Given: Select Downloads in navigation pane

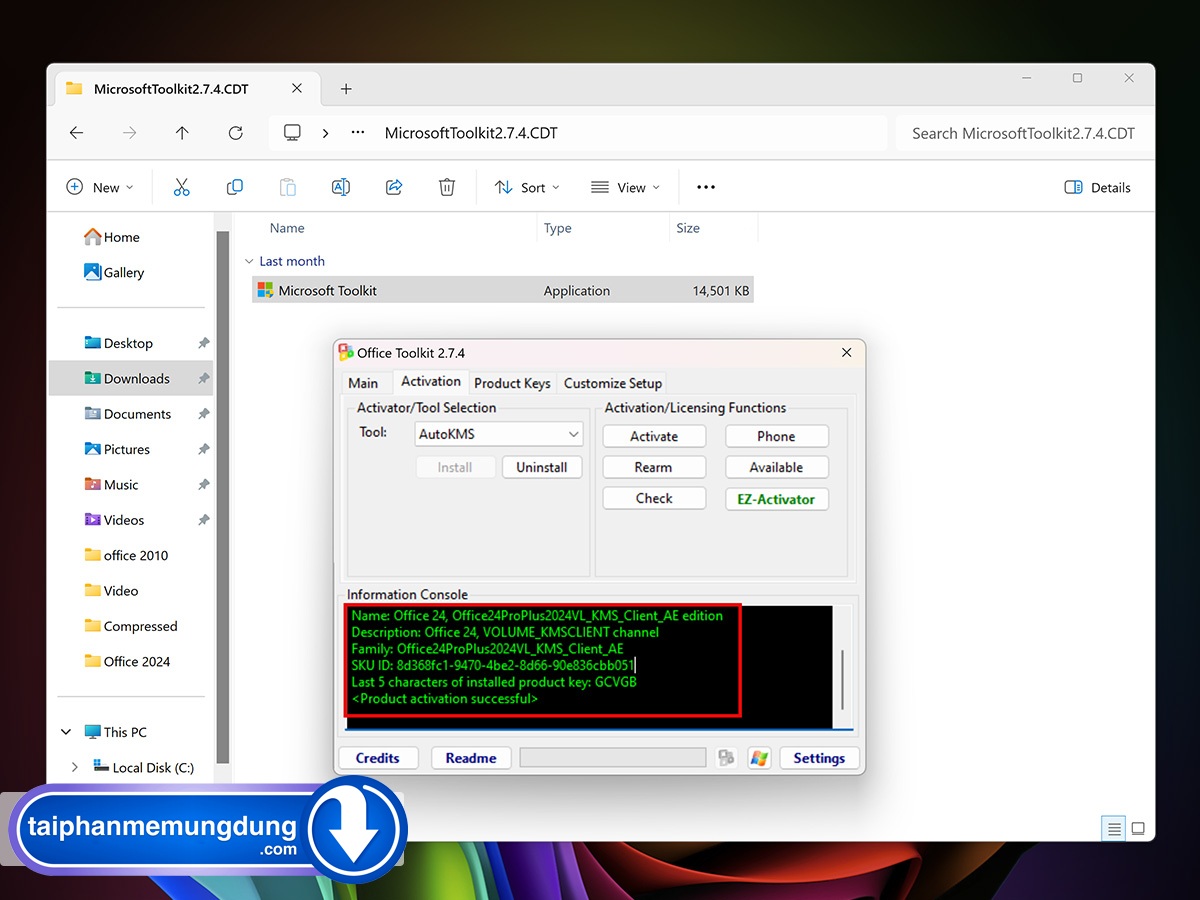Looking at the screenshot, I should point(130,379).
